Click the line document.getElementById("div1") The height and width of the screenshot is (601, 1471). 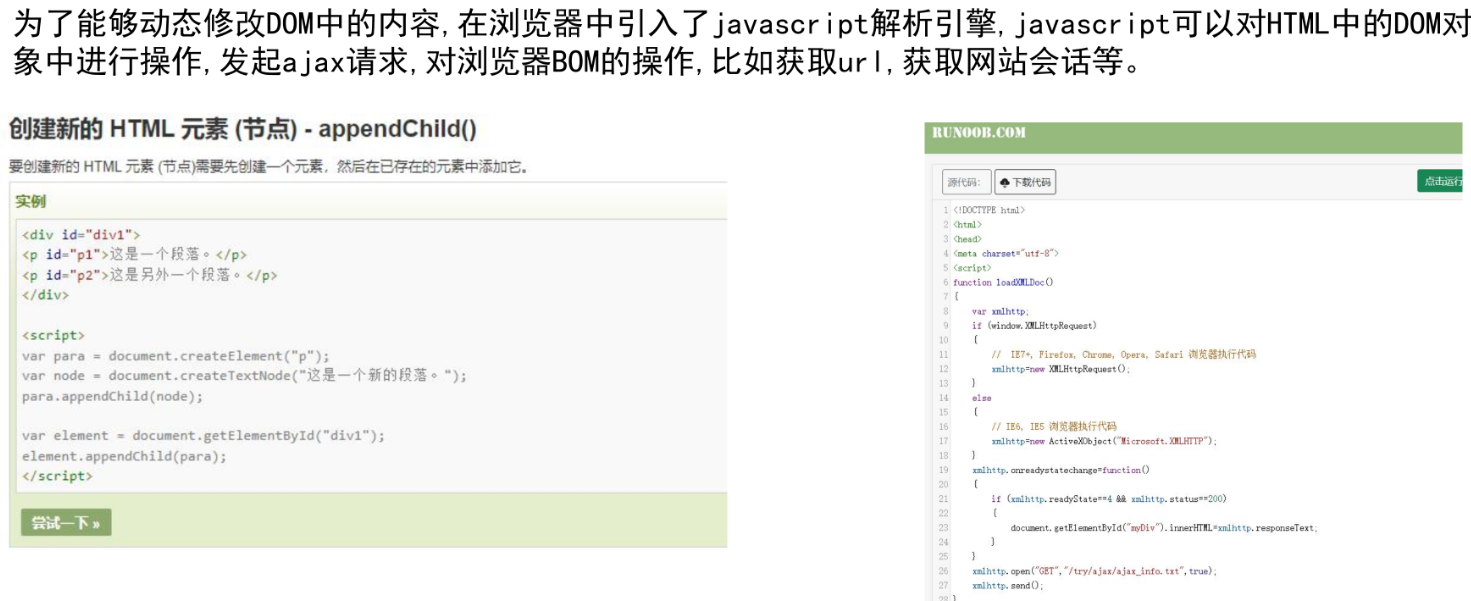click(x=203, y=436)
